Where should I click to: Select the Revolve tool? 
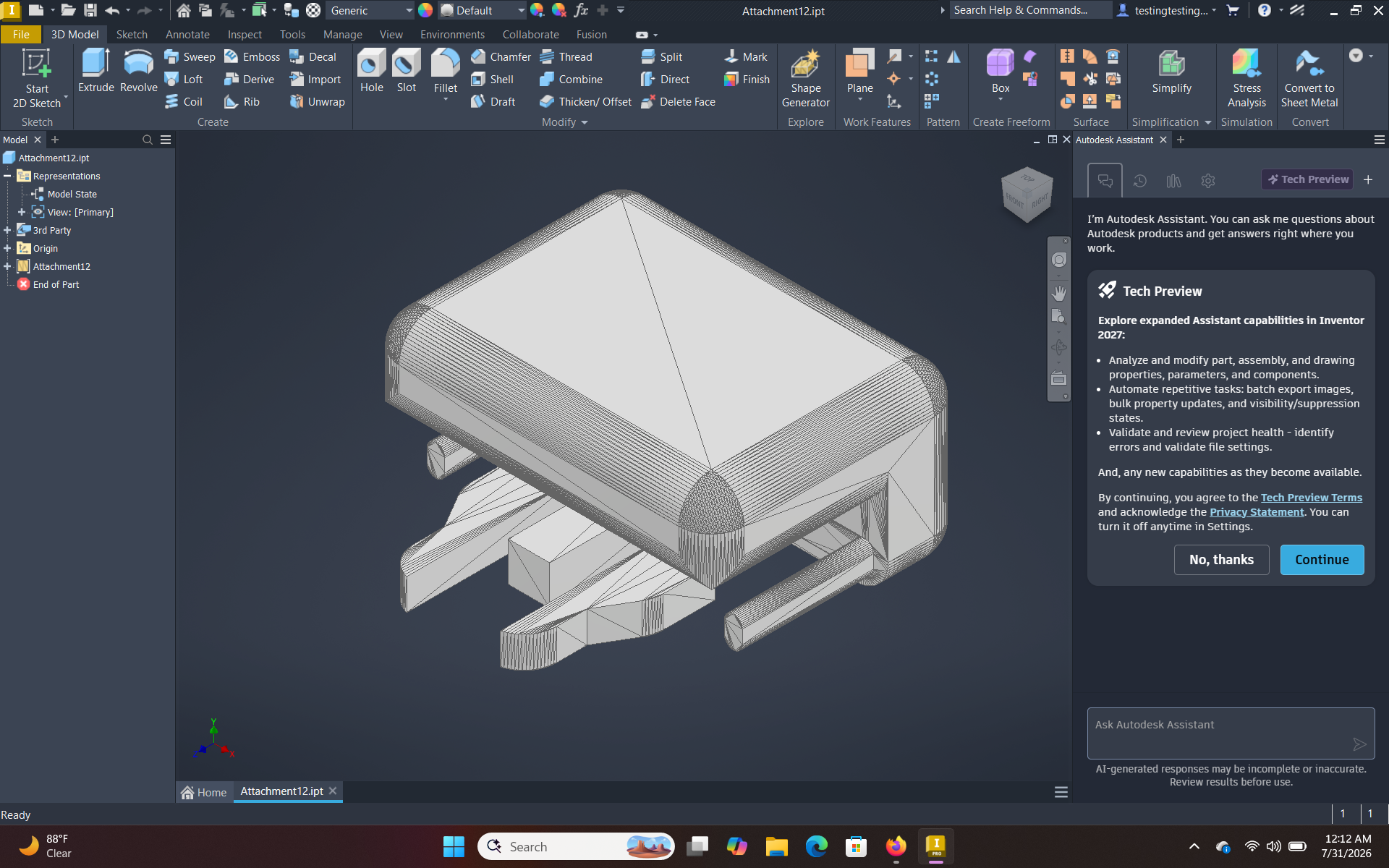[138, 71]
